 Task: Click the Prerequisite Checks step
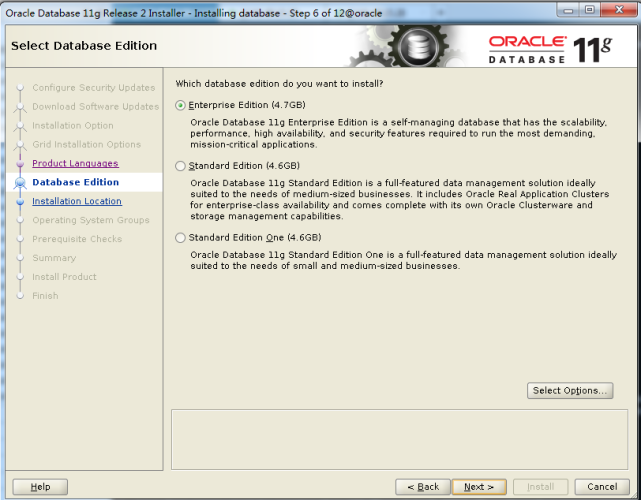[77, 239]
